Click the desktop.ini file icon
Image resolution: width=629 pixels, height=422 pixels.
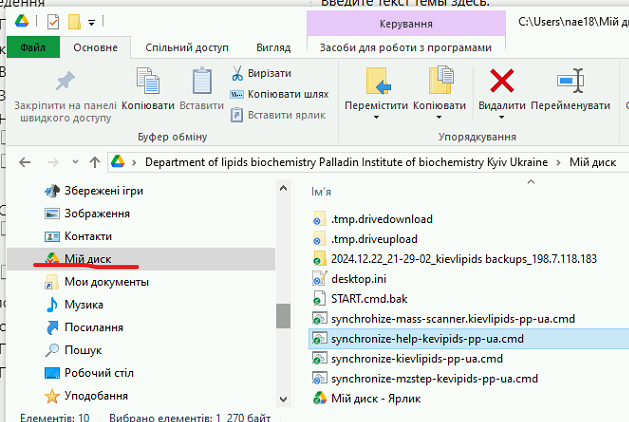(319, 278)
